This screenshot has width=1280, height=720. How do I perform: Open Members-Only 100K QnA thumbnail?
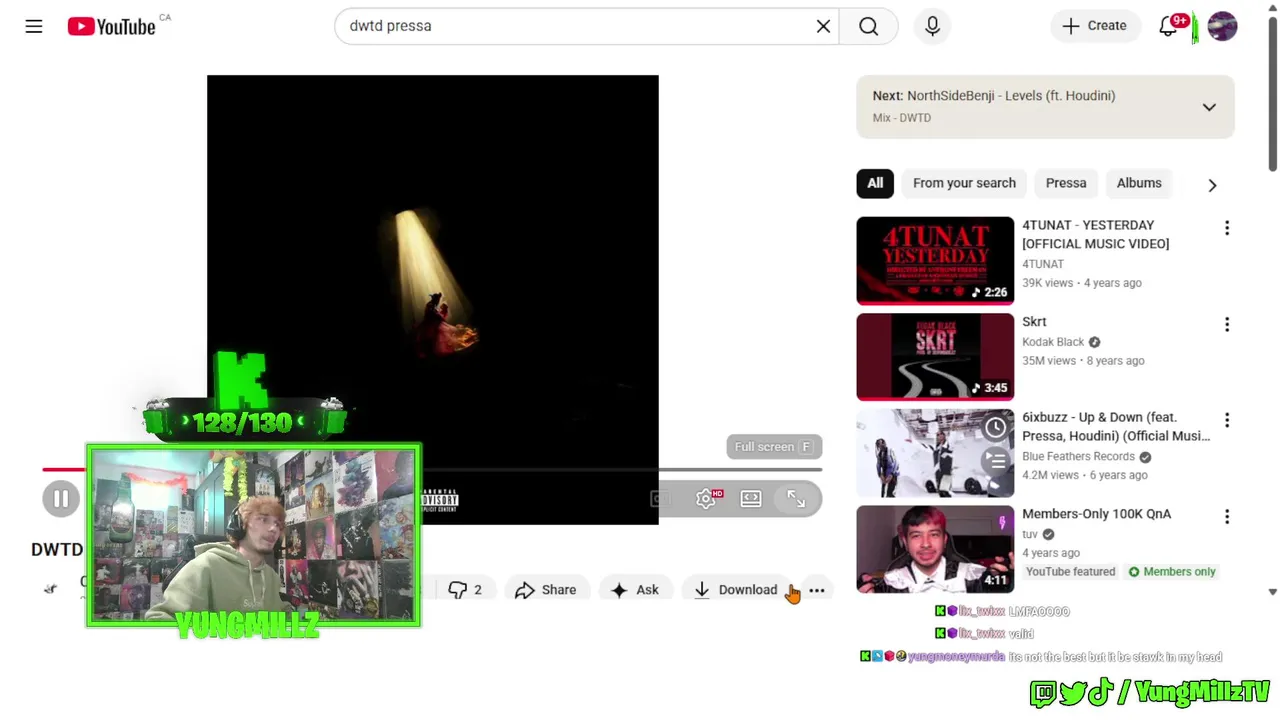click(x=935, y=549)
